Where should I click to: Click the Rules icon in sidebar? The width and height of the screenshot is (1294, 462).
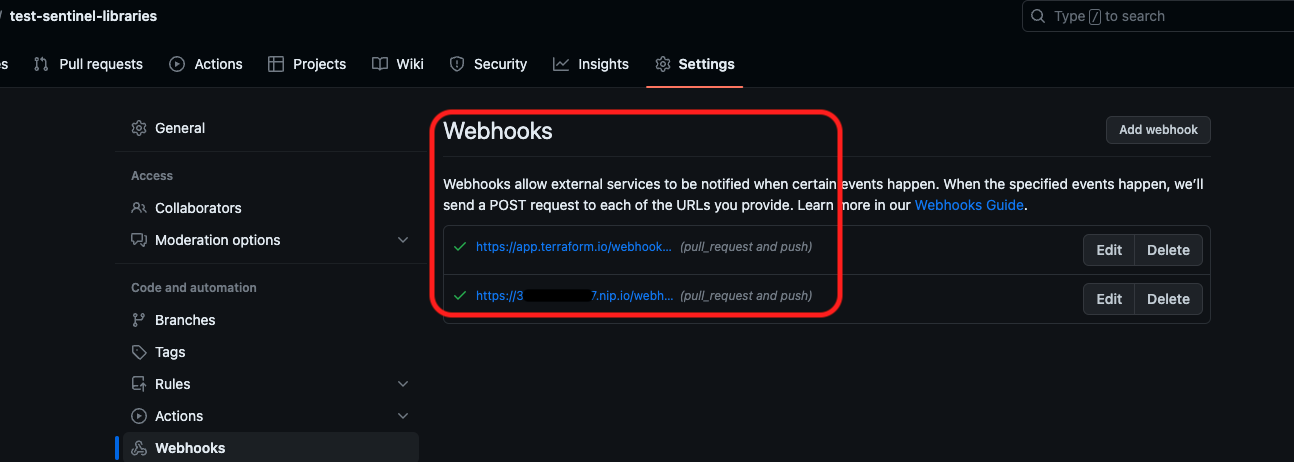[139, 384]
